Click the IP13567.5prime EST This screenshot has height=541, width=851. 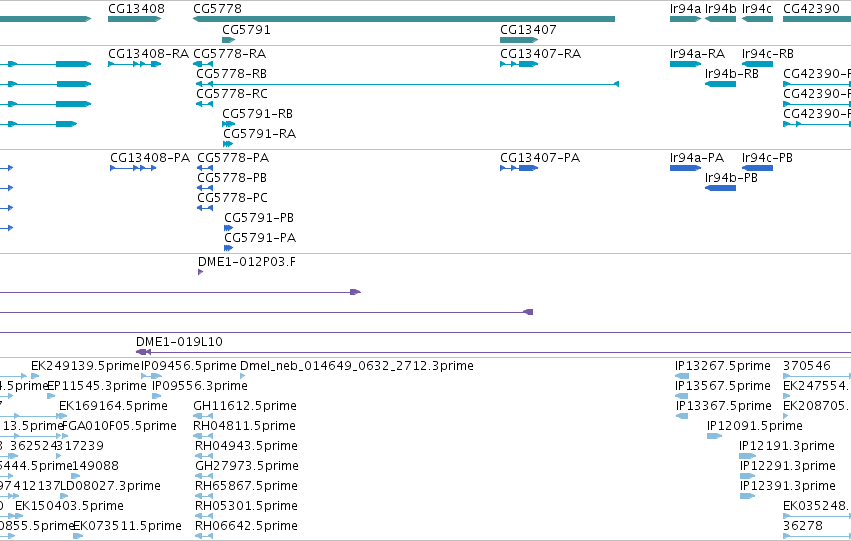point(682,396)
